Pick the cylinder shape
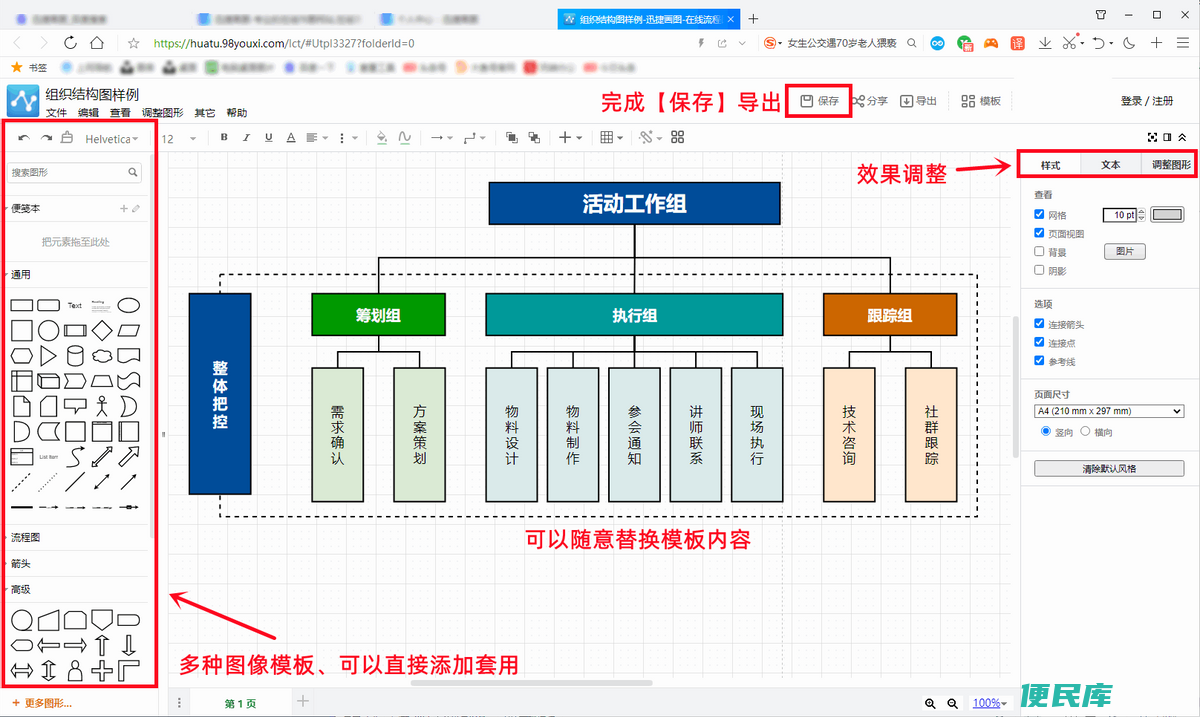This screenshot has width=1200, height=717. [x=75, y=355]
